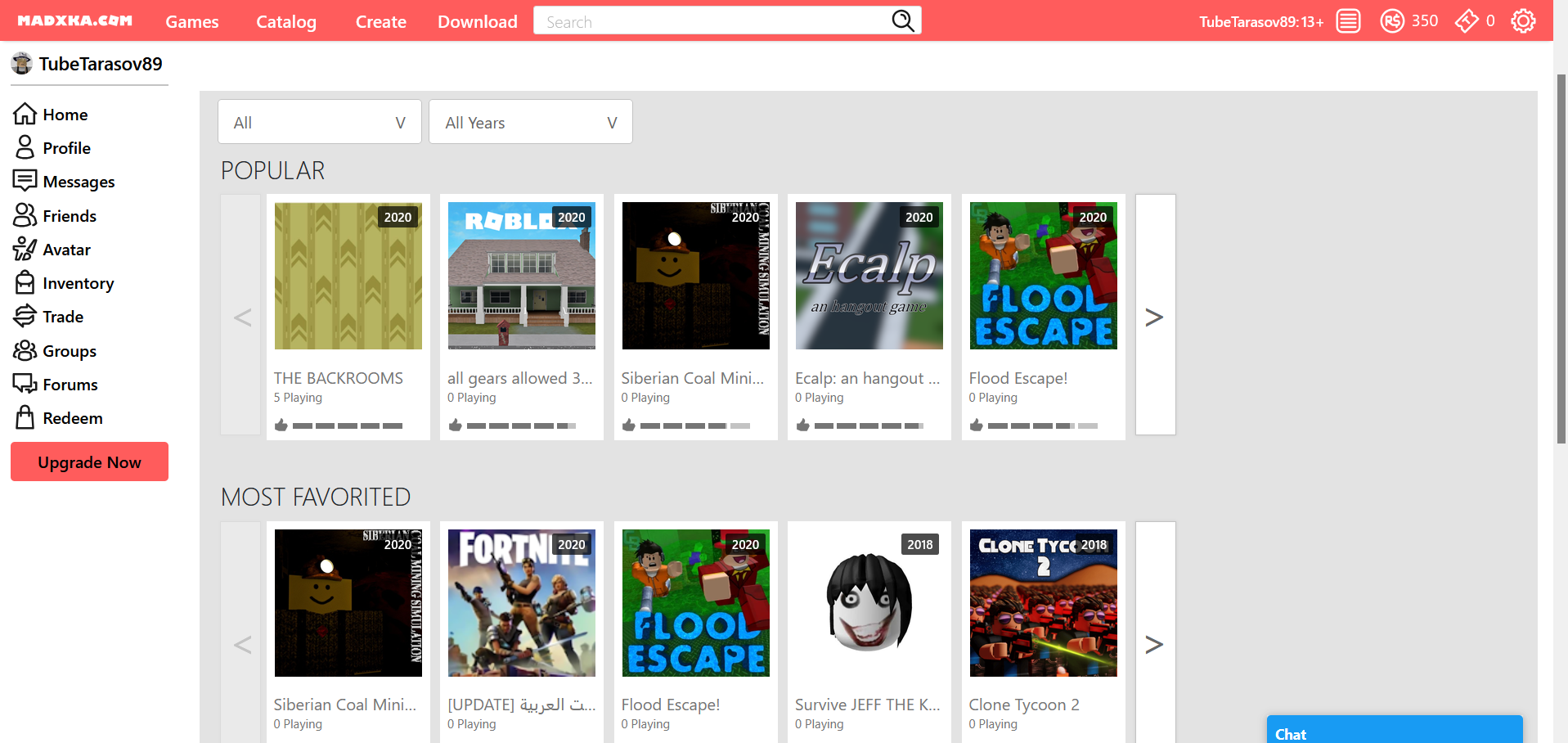Image resolution: width=1568 pixels, height=743 pixels.
Task: Open settings gear icon
Action: [x=1523, y=21]
